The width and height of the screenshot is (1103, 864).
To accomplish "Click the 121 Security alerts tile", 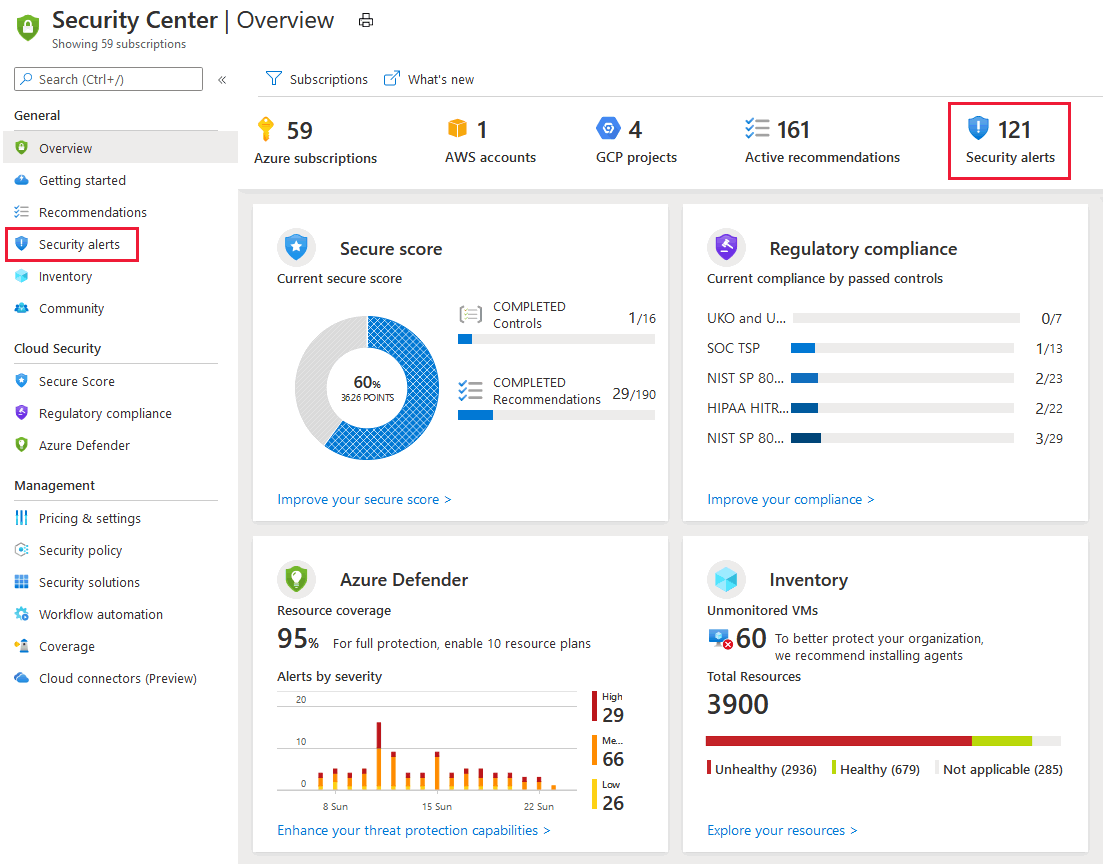I will tap(1009, 141).
